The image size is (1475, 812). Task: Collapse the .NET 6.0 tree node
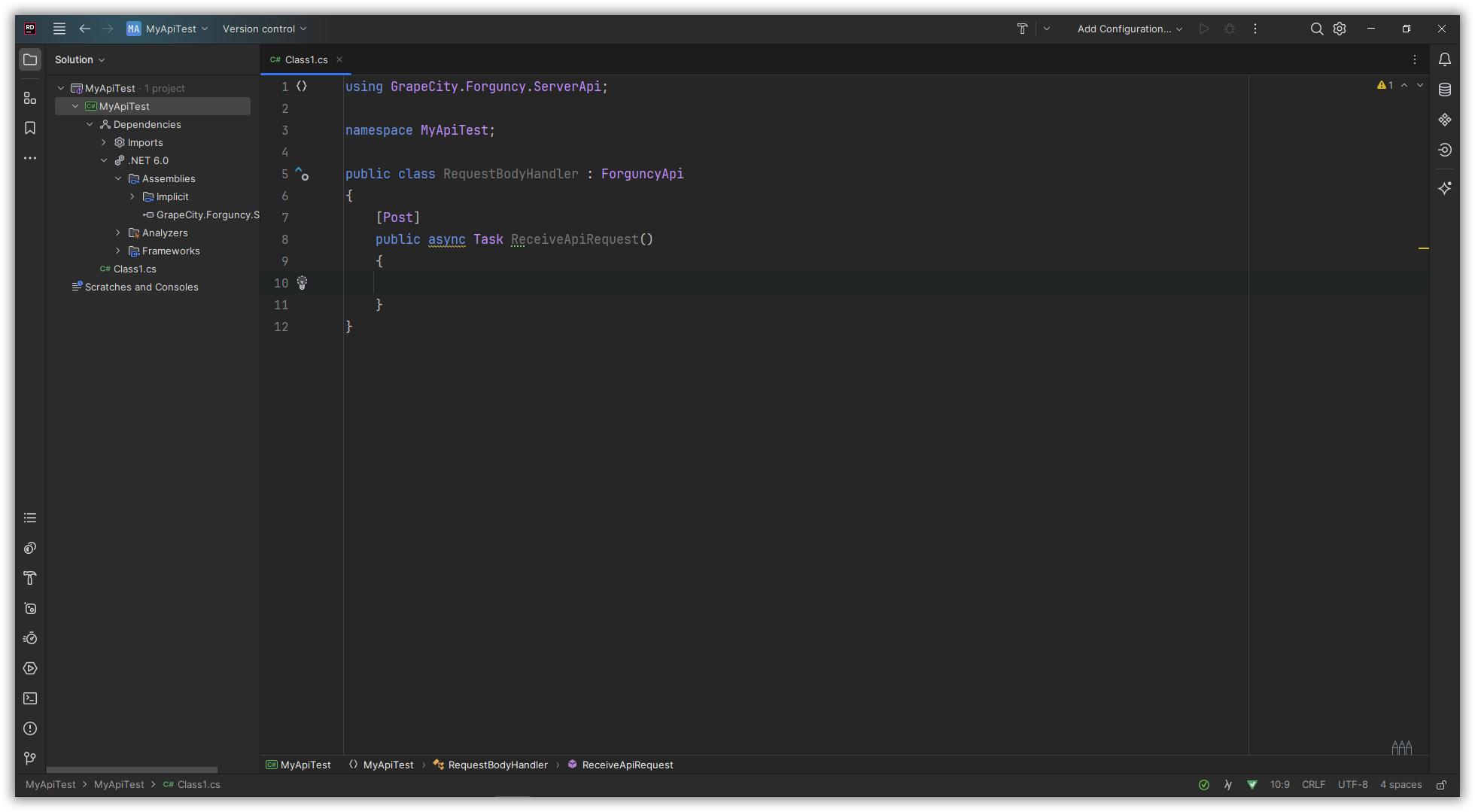pos(104,160)
